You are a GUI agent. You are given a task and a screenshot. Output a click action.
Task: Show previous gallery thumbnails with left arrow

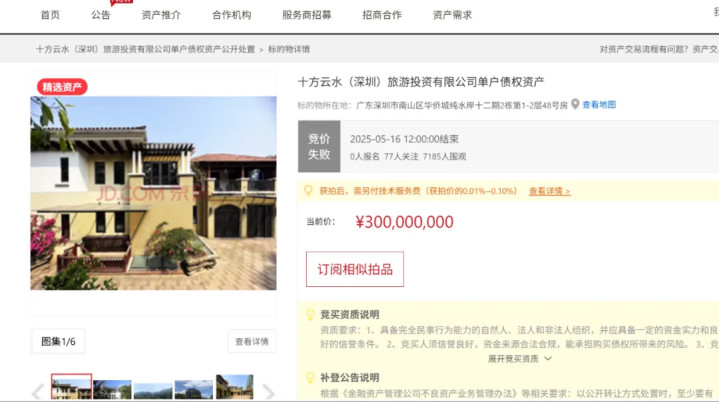point(38,391)
